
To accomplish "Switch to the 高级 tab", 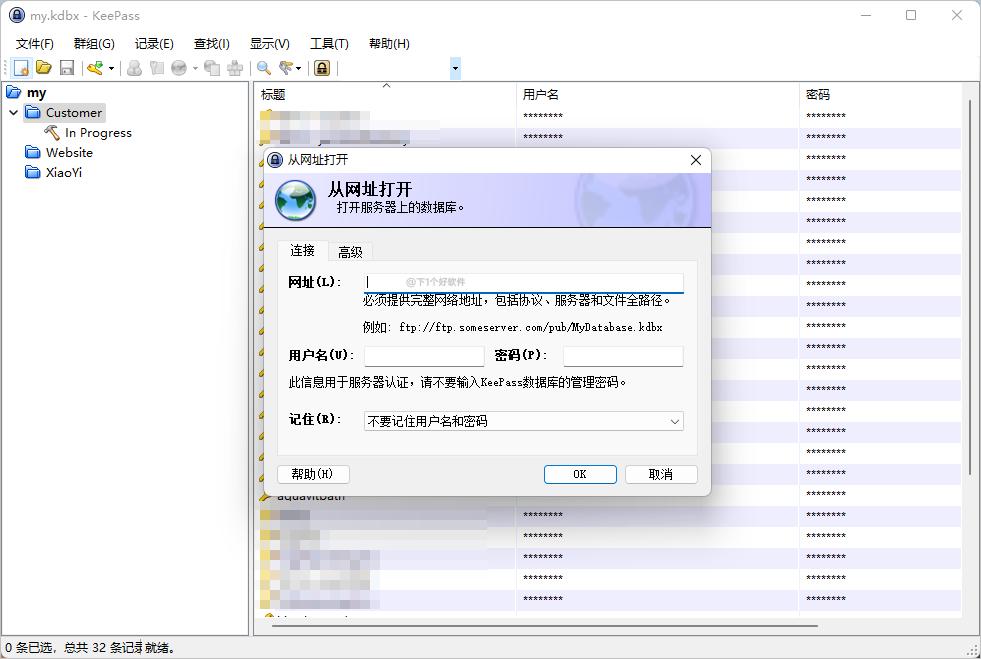I will [350, 251].
